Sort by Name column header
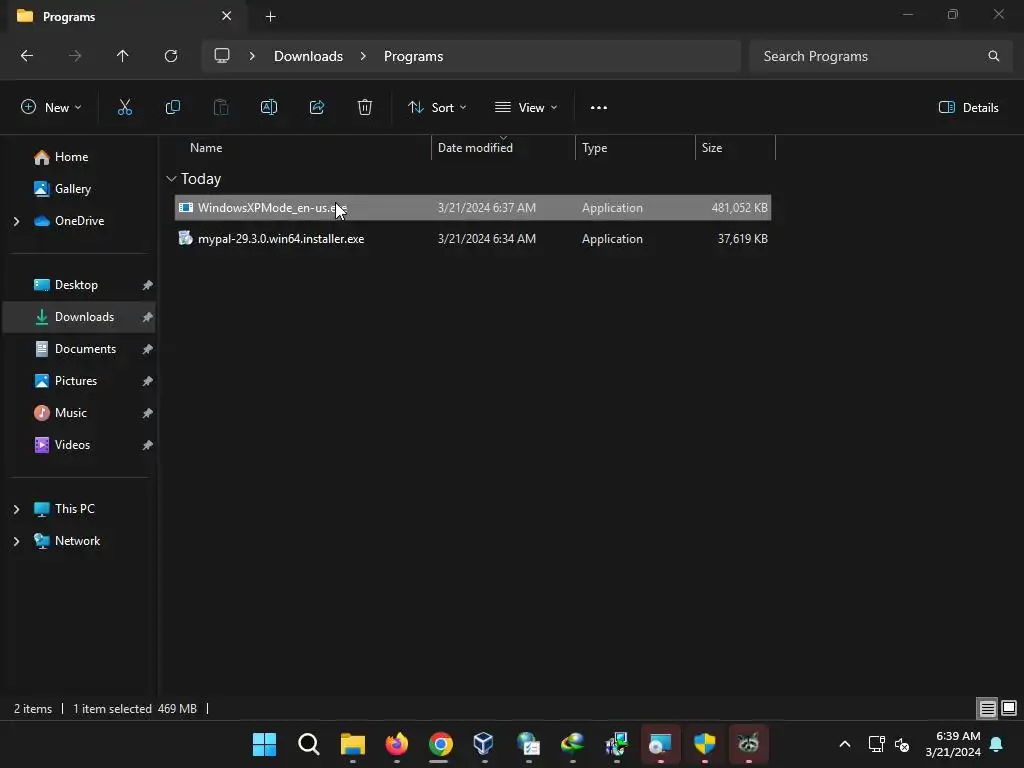The width and height of the screenshot is (1024, 768). [x=303, y=148]
